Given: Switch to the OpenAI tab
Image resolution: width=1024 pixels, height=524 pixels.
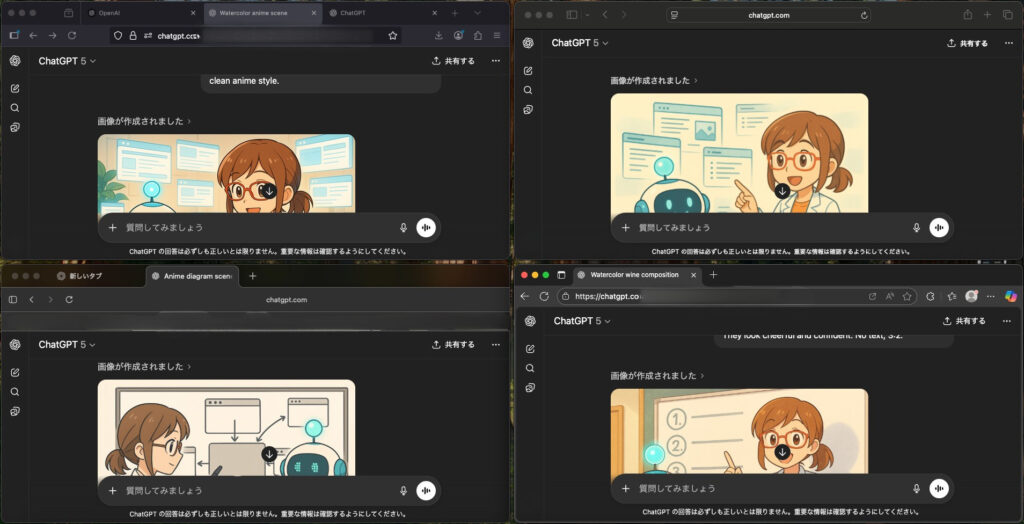Looking at the screenshot, I should [x=140, y=14].
